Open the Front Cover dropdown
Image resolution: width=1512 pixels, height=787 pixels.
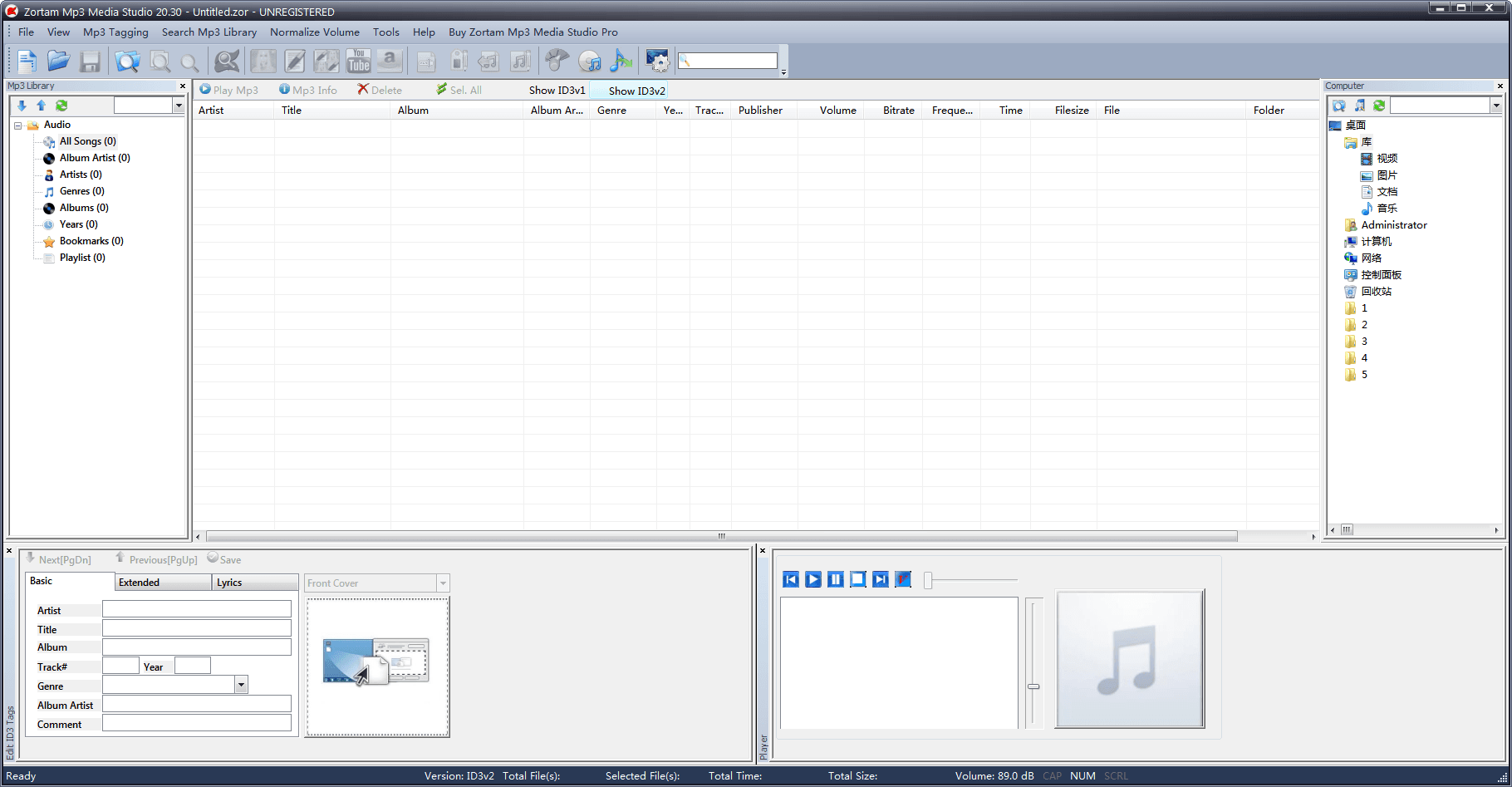(444, 583)
